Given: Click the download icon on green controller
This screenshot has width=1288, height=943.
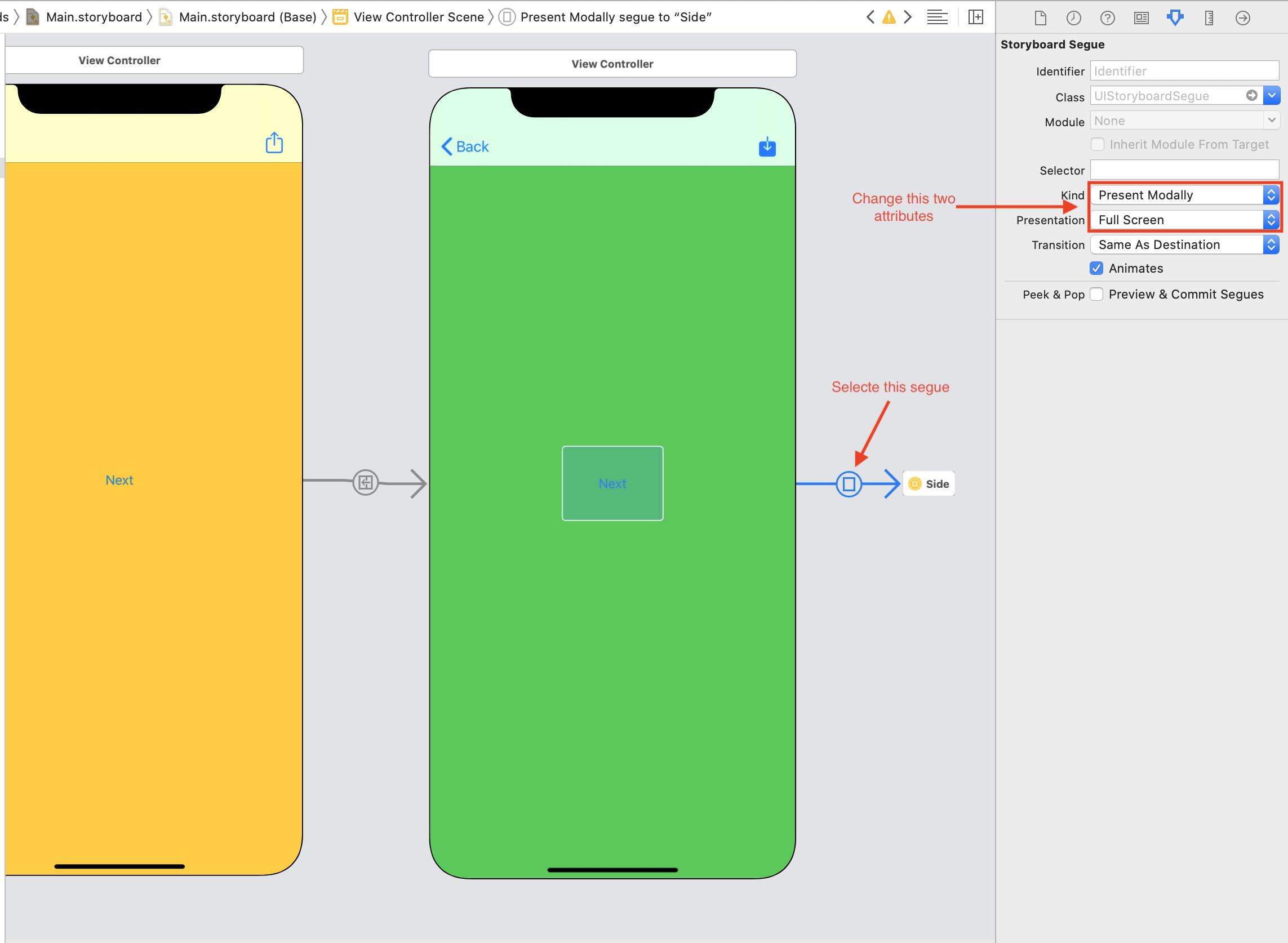Looking at the screenshot, I should [767, 147].
